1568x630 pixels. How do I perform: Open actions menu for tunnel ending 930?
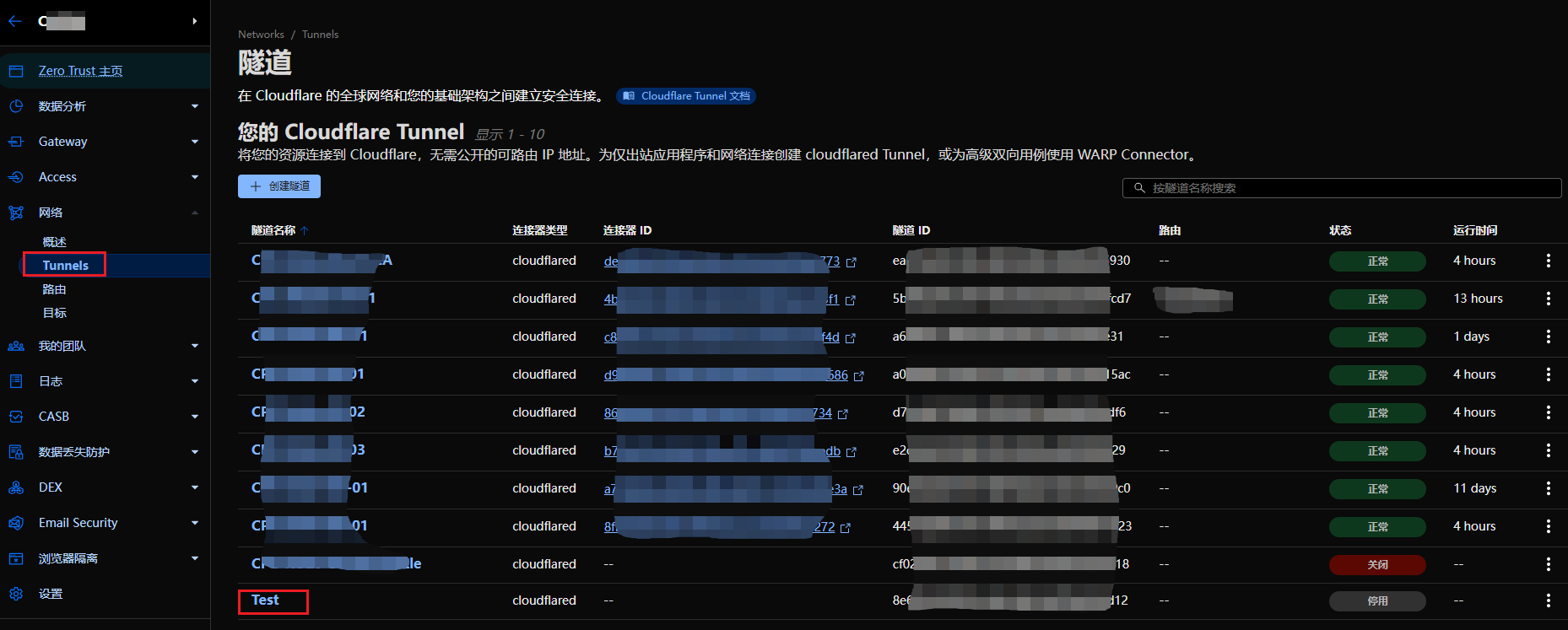[1548, 261]
